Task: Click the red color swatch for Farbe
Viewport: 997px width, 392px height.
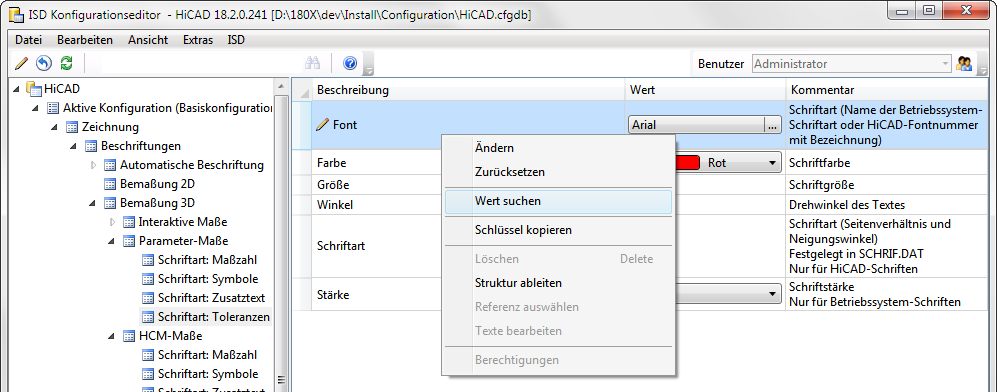Action: pyautogui.click(x=684, y=163)
